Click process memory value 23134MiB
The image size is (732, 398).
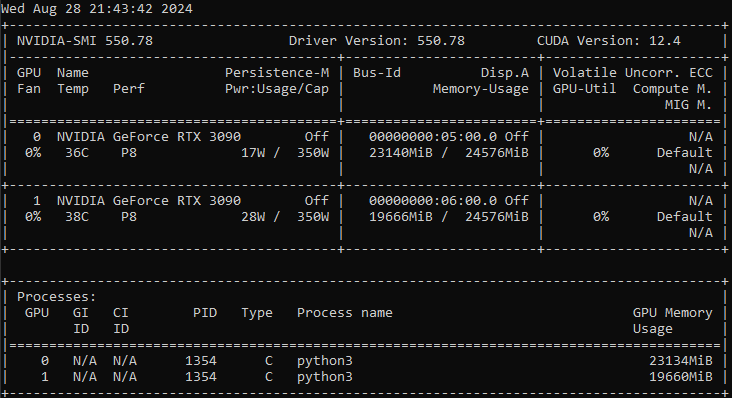coord(681,361)
